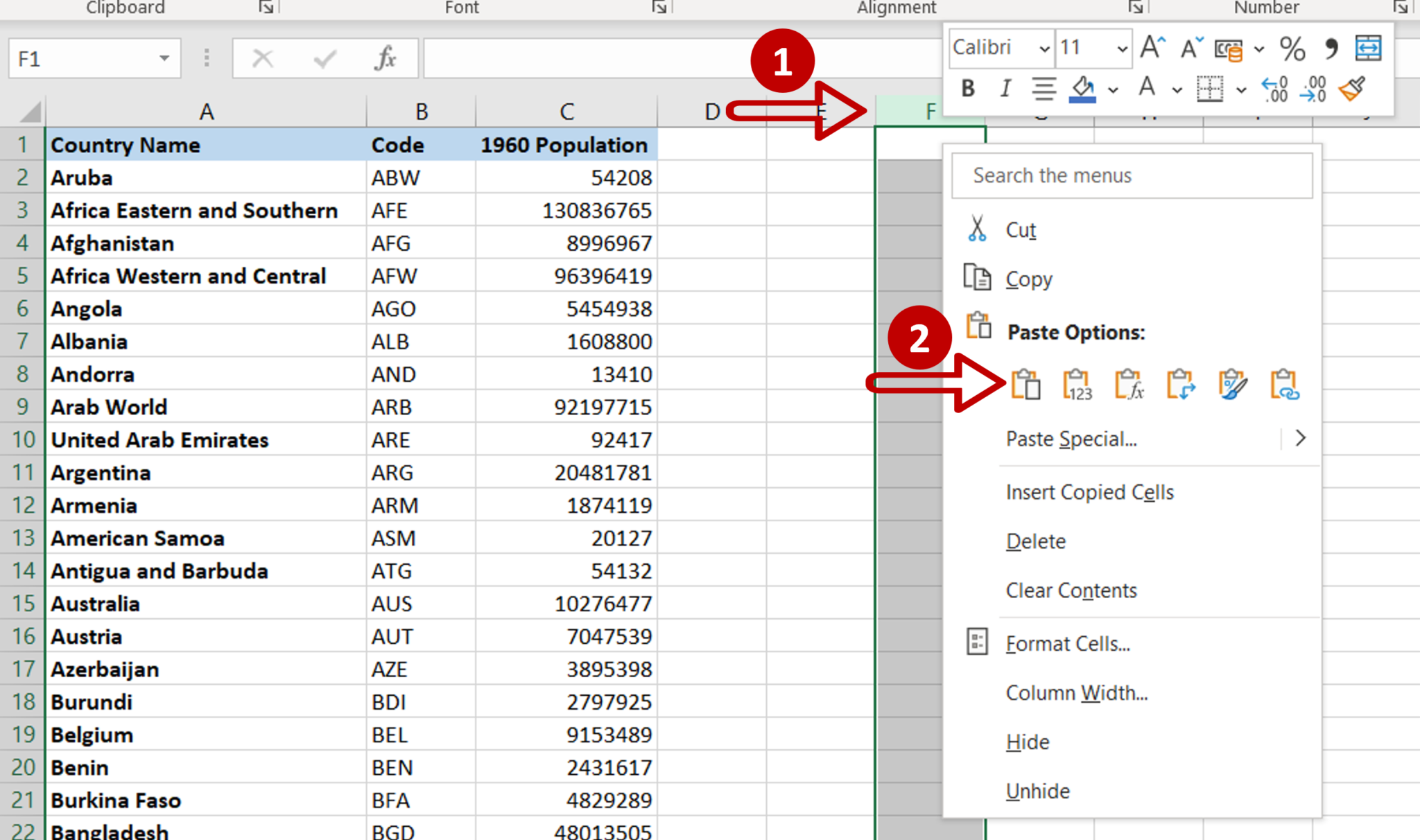Toggle bold formatting
The image size is (1420, 840).
click(x=966, y=89)
